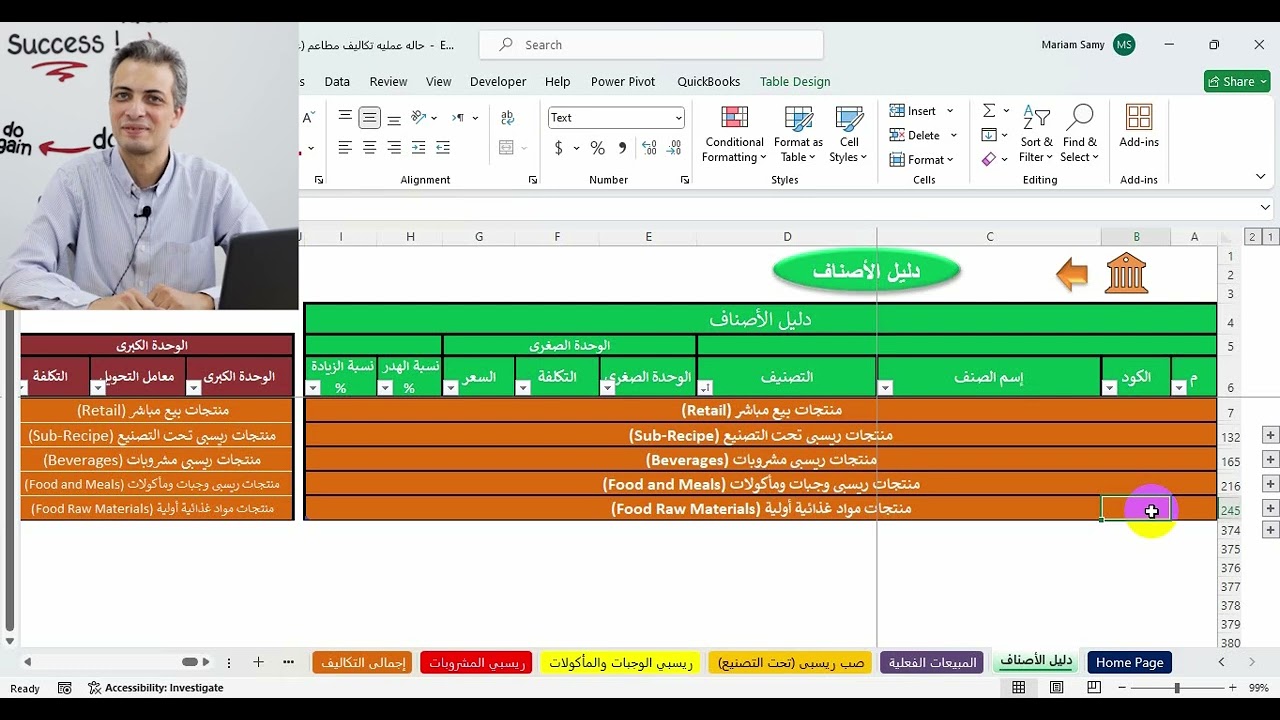Open the Add-ins button
1280x720 pixels.
click(1139, 126)
